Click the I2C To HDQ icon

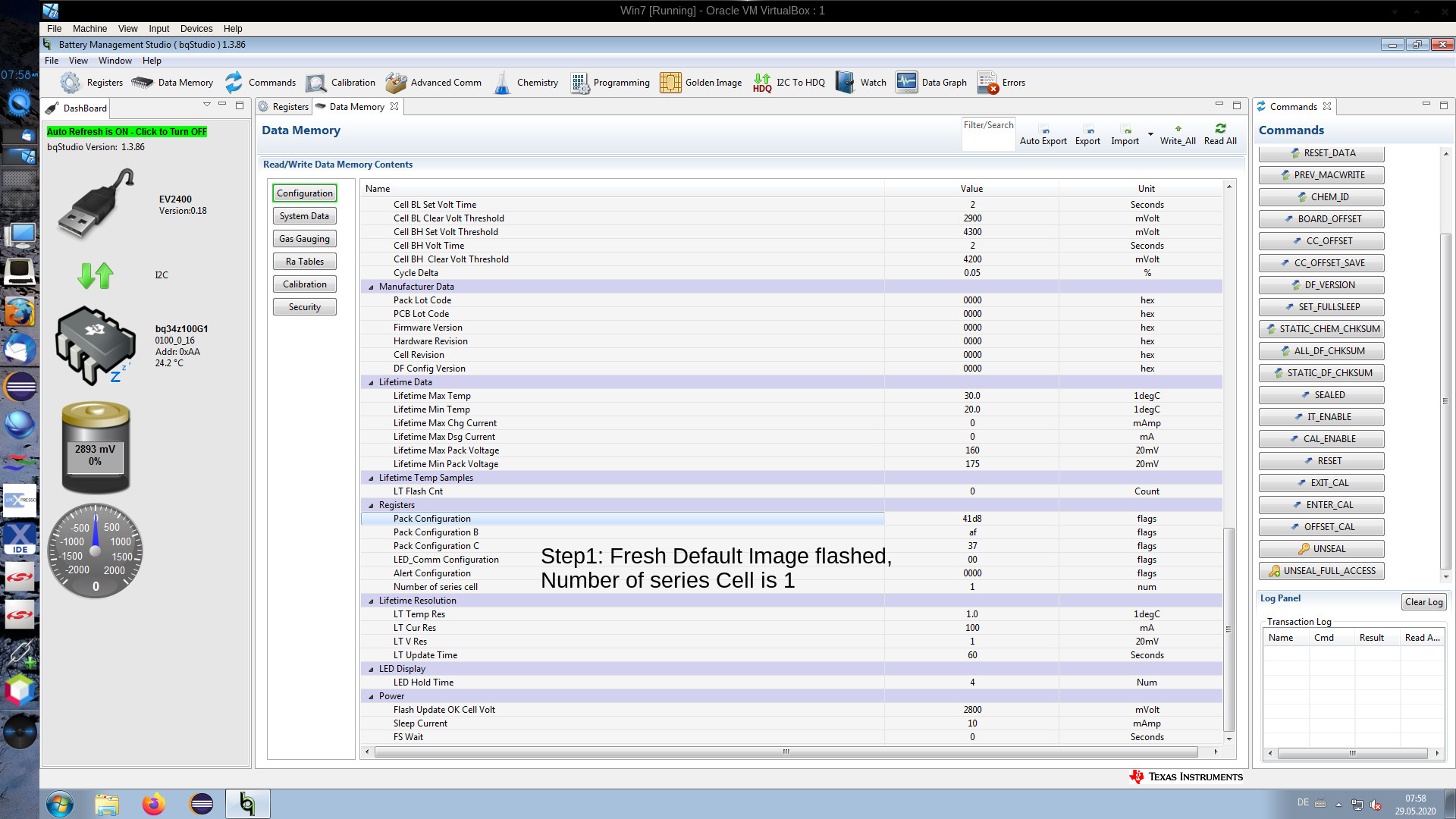point(762,83)
